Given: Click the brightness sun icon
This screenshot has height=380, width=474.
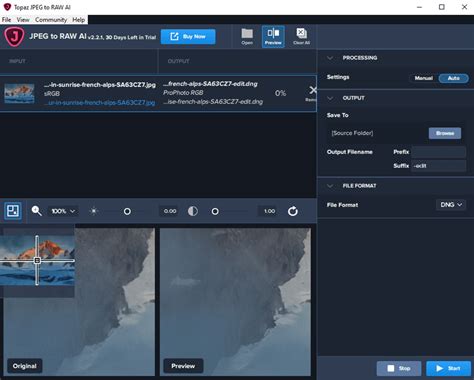Looking at the screenshot, I should [94, 211].
